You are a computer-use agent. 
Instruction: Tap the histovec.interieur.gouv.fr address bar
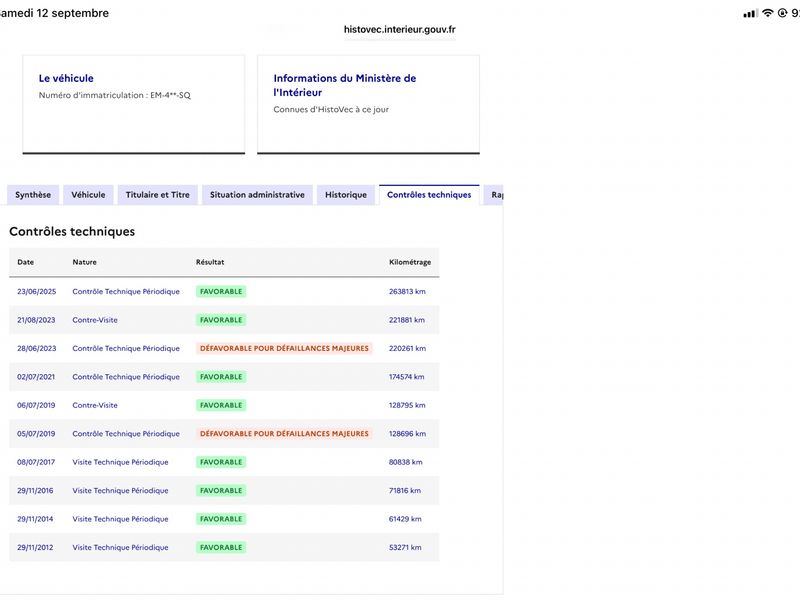pyautogui.click(x=399, y=30)
